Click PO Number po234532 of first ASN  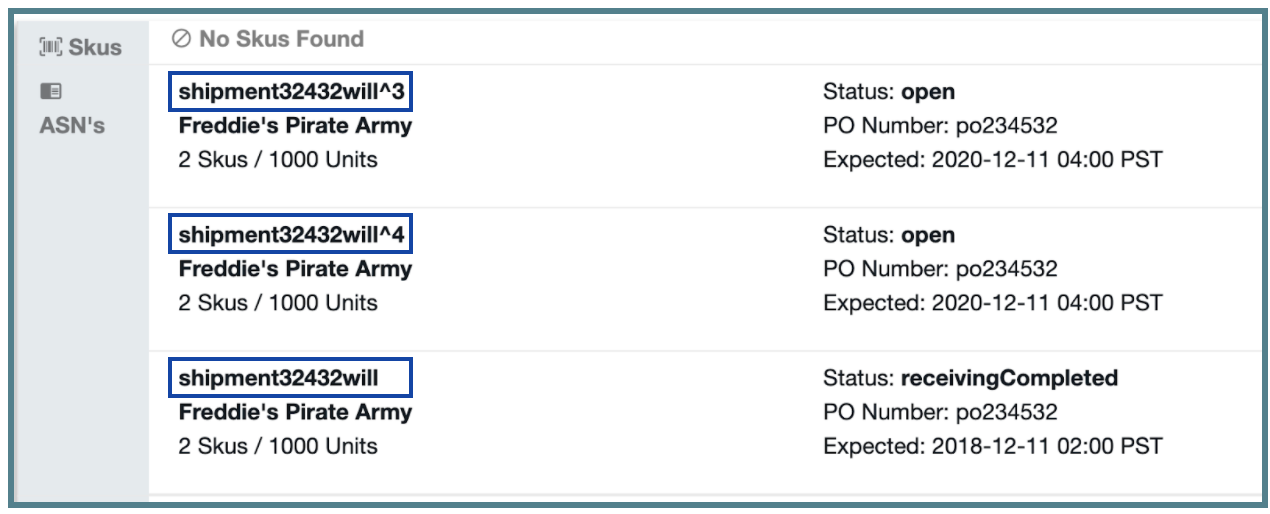940,126
